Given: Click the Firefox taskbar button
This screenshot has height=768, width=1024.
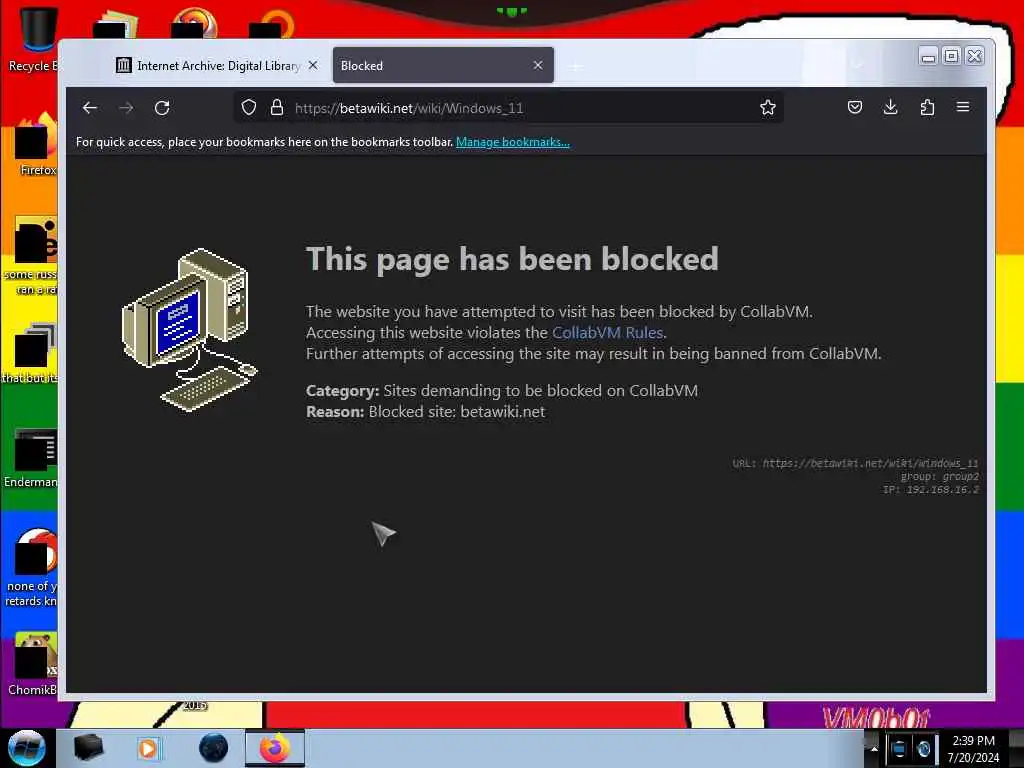Looking at the screenshot, I should [274, 748].
